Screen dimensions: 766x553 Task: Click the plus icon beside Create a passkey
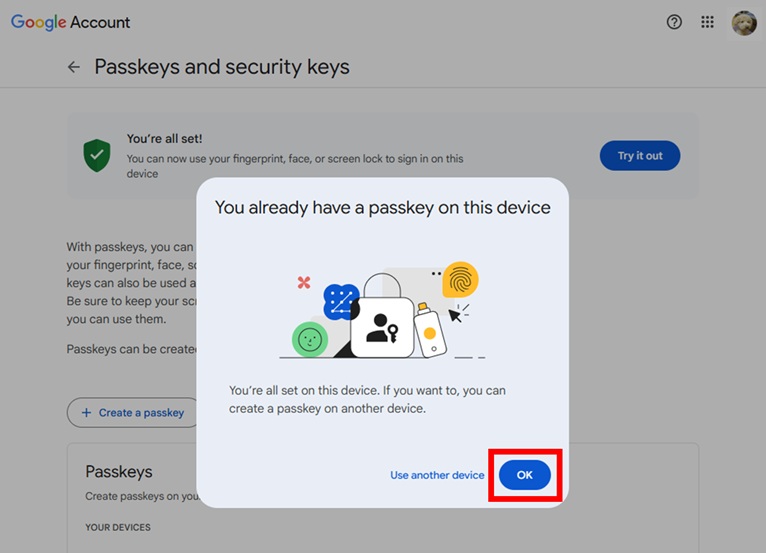(86, 412)
